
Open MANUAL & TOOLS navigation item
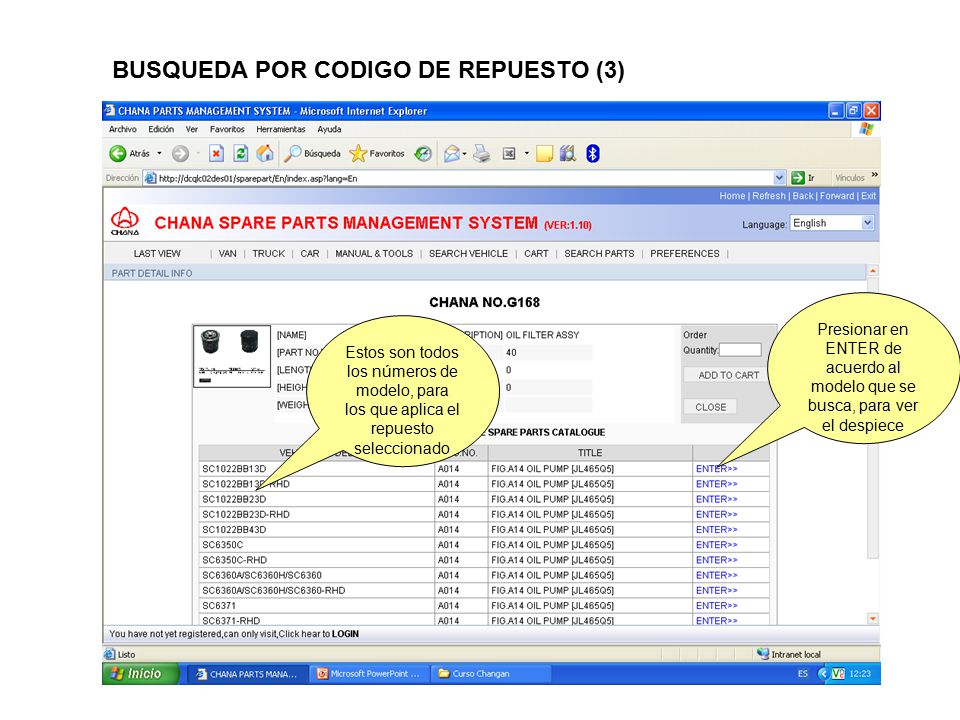tap(374, 253)
